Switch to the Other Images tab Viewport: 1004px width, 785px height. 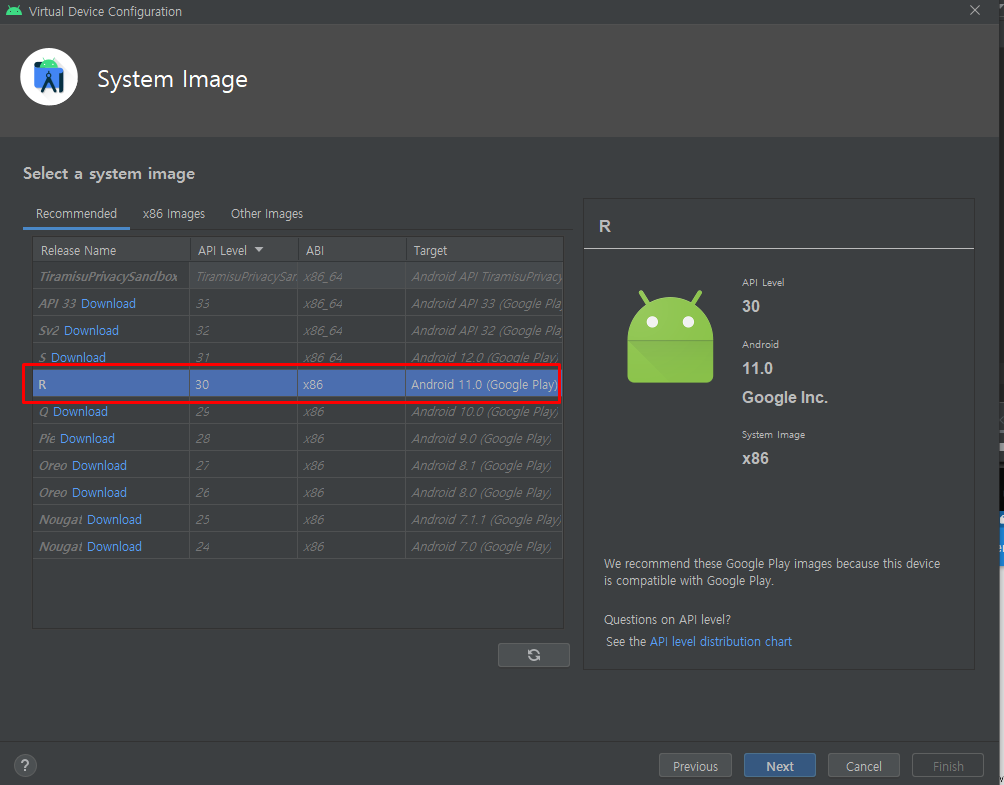pos(267,213)
